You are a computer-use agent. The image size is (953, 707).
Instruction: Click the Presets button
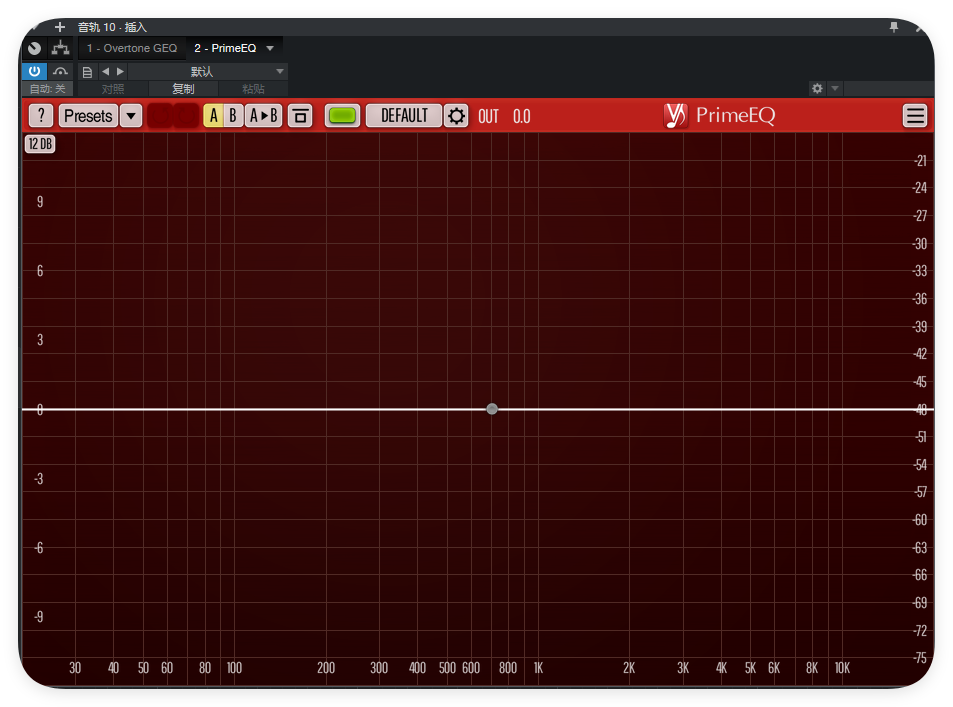88,116
